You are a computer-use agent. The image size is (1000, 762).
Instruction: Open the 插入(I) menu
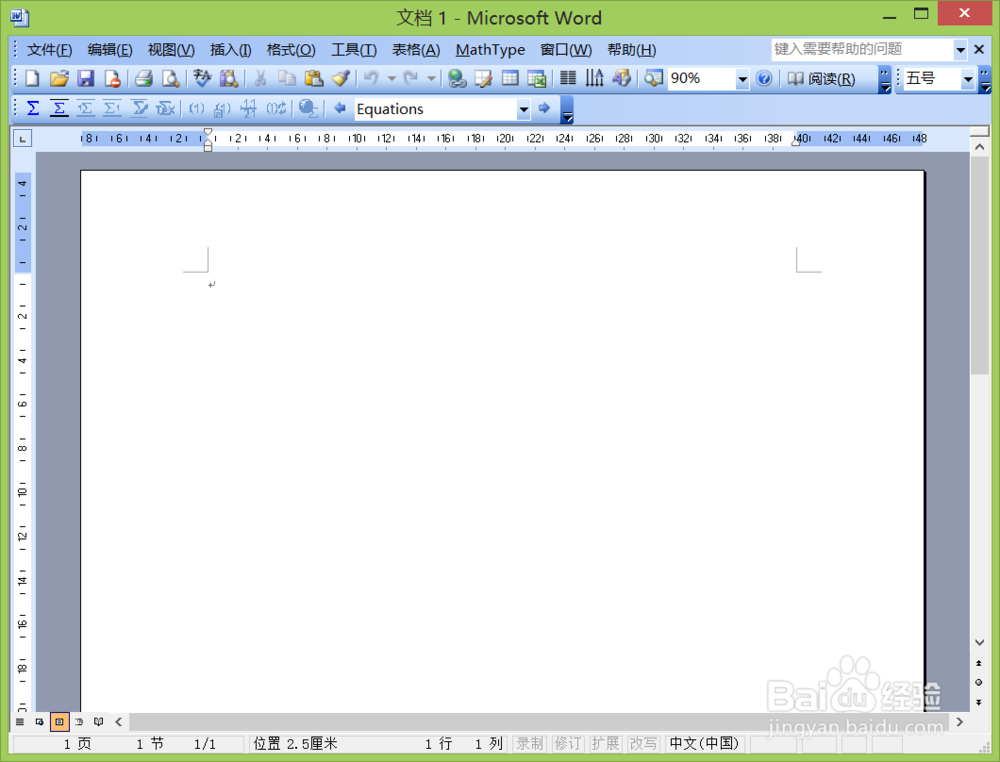click(230, 50)
